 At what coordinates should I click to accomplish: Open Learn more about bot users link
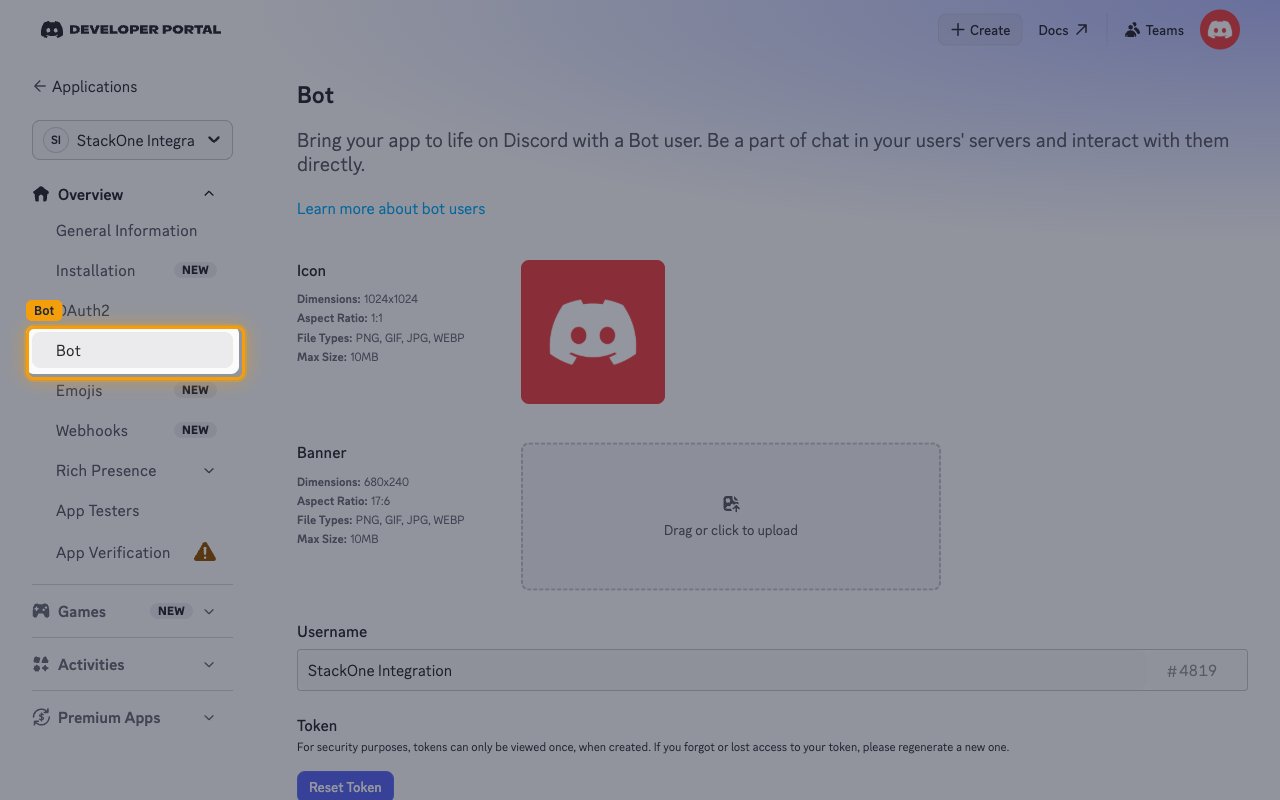[391, 208]
